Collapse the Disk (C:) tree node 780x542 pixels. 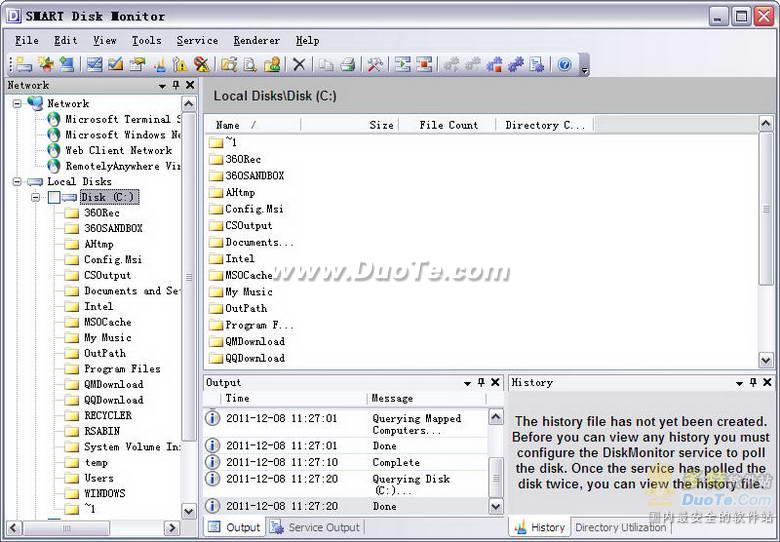35,197
